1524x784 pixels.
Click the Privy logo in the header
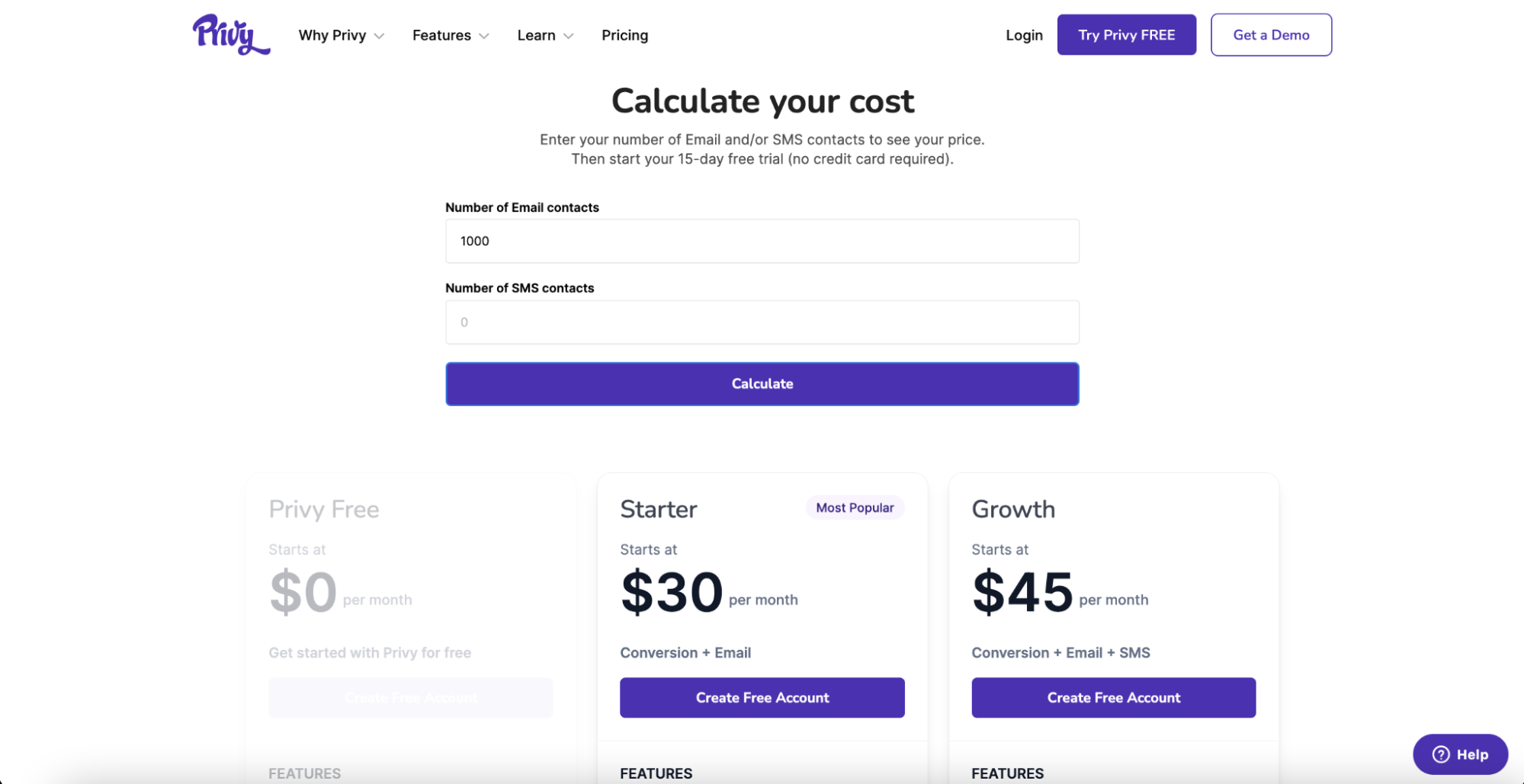[x=230, y=34]
